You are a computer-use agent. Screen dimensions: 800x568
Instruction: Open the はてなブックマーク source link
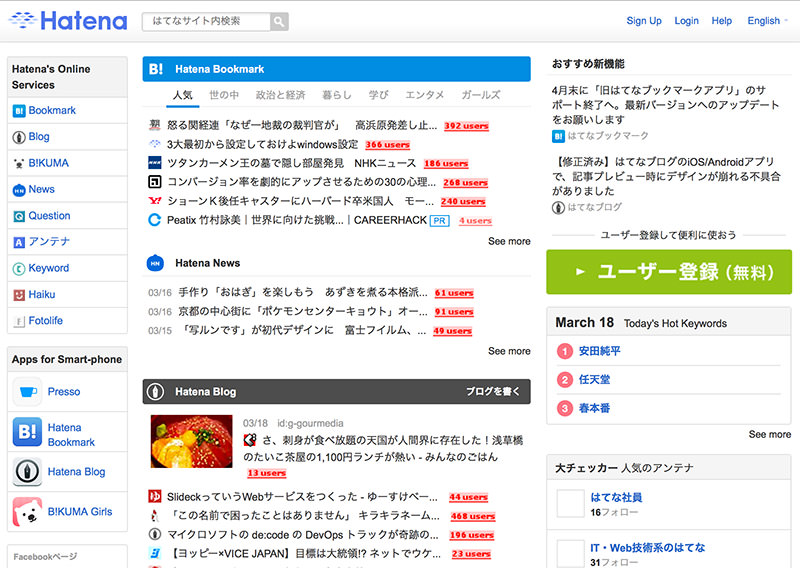[608, 135]
